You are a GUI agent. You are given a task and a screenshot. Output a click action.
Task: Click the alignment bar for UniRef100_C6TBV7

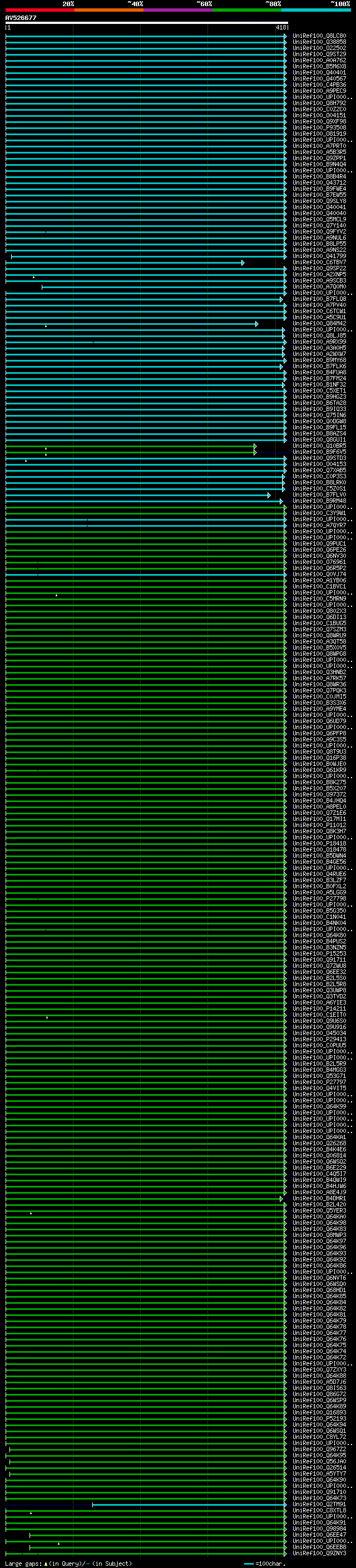[125, 263]
